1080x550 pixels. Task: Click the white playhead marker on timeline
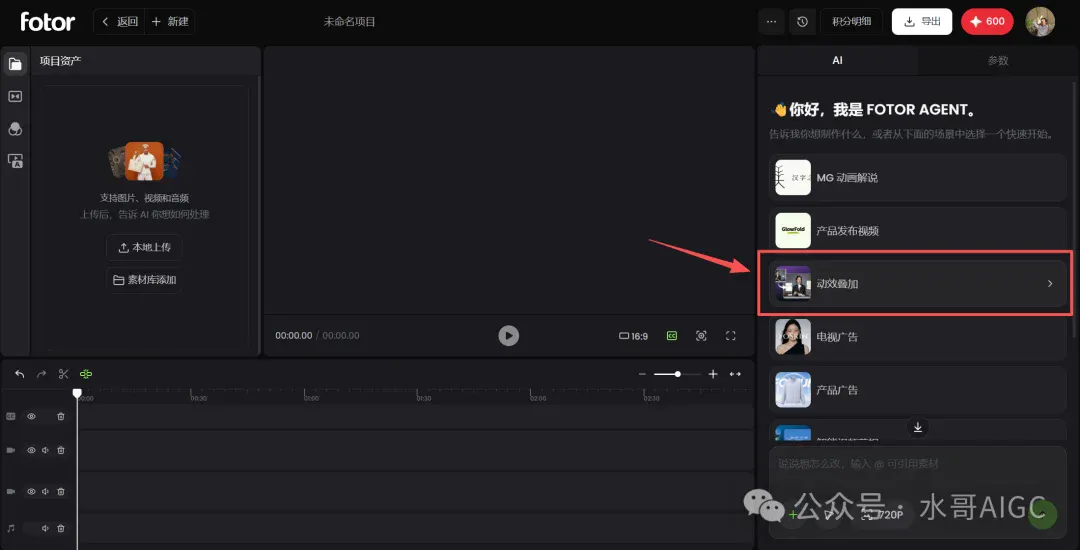(77, 393)
